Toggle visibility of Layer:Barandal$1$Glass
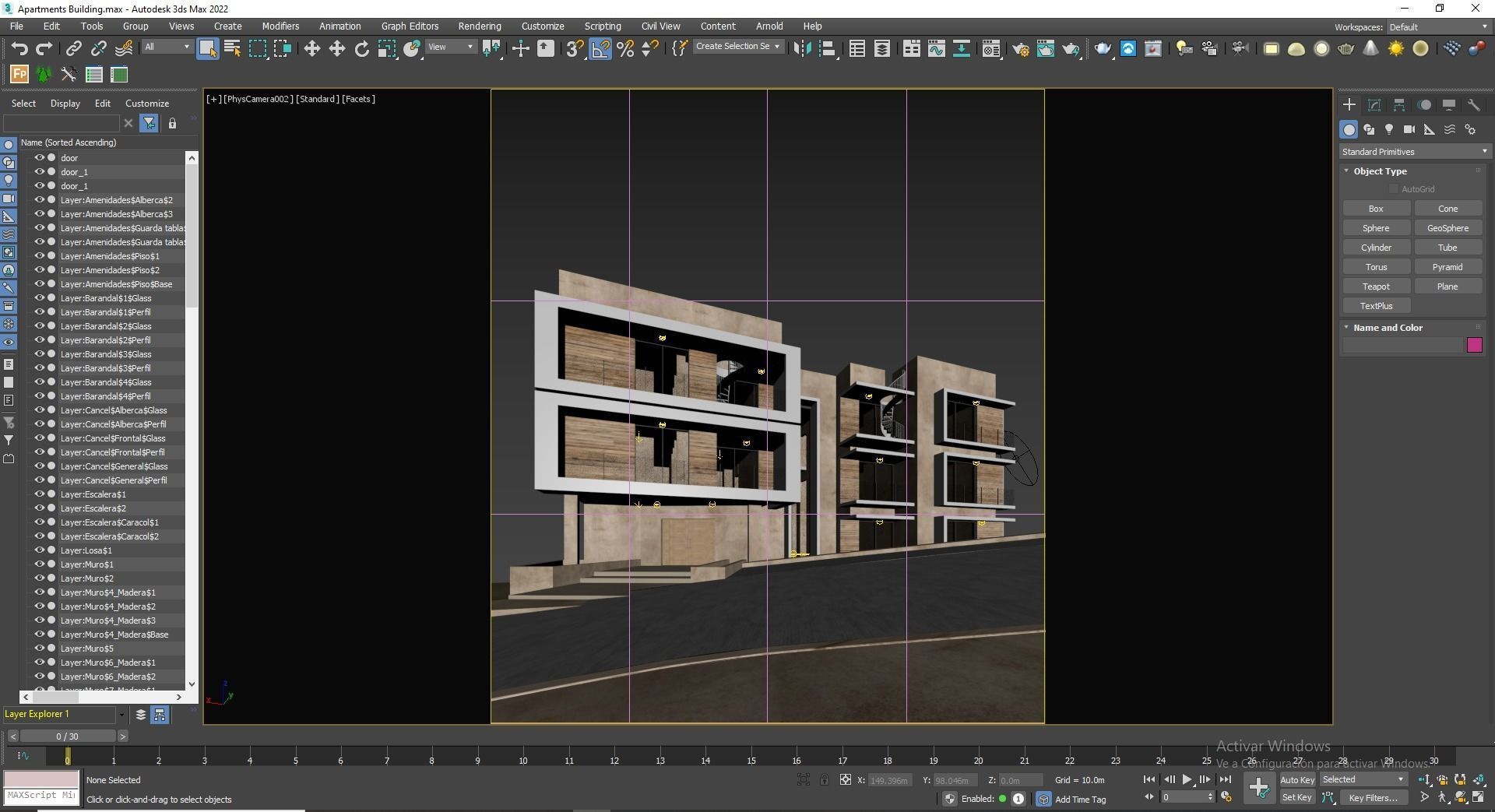 (39, 298)
